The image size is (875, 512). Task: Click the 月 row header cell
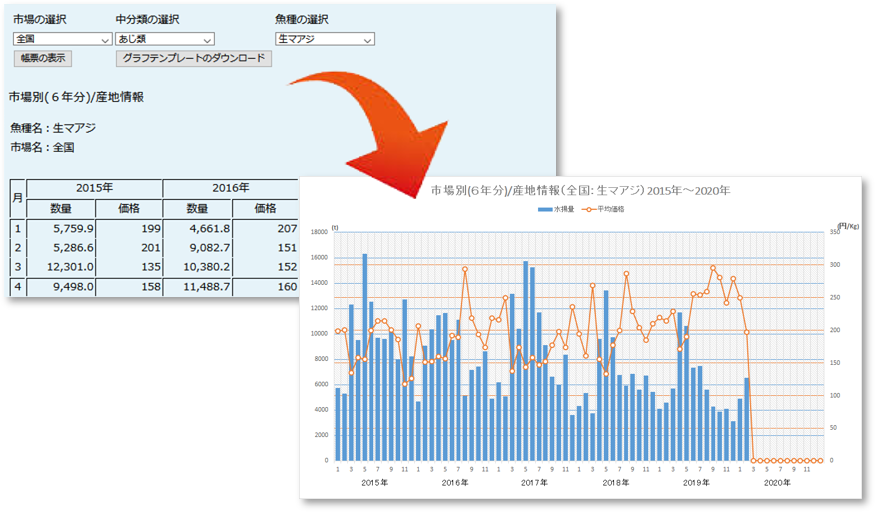pos(17,198)
